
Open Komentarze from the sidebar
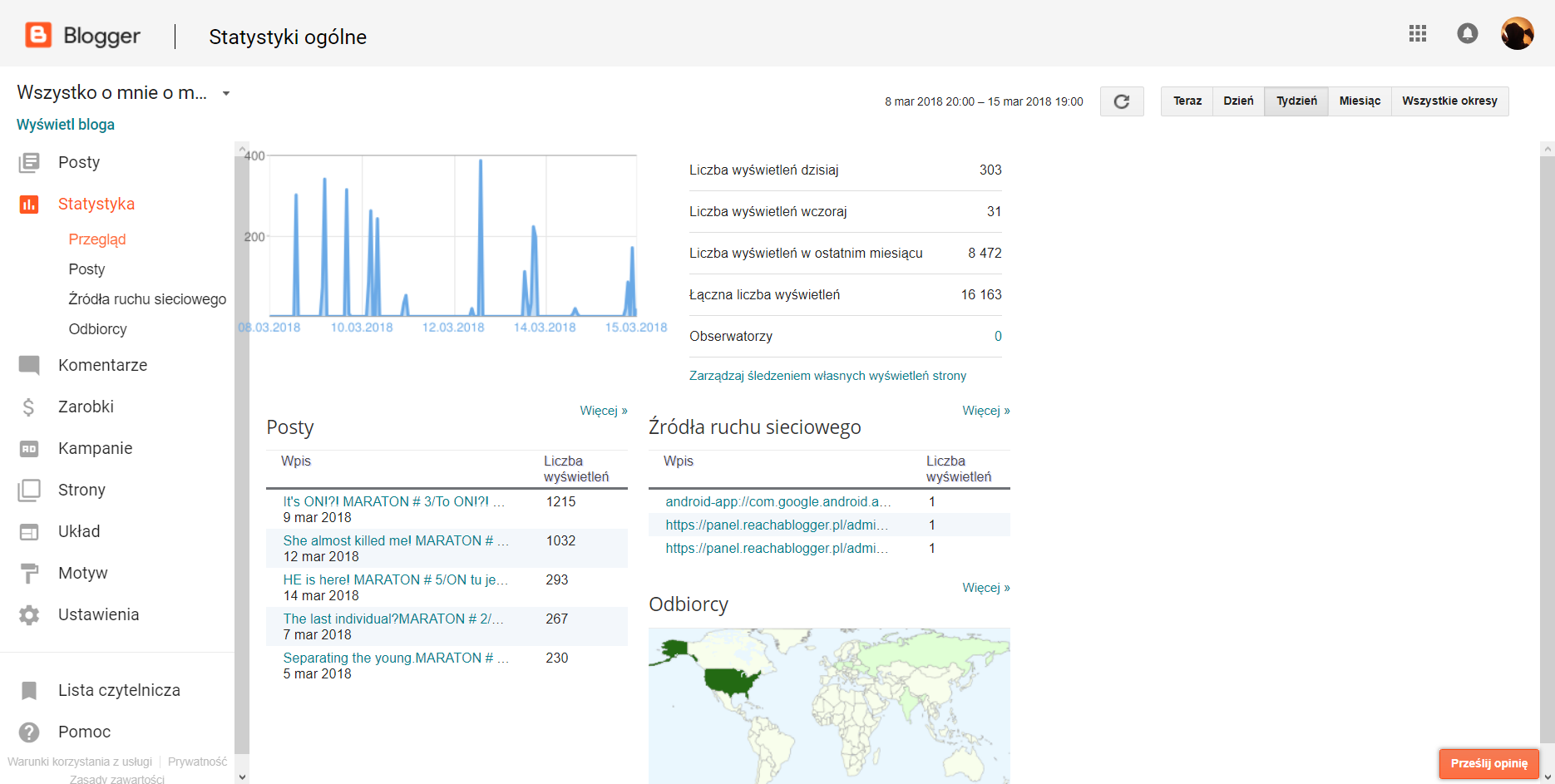click(102, 365)
